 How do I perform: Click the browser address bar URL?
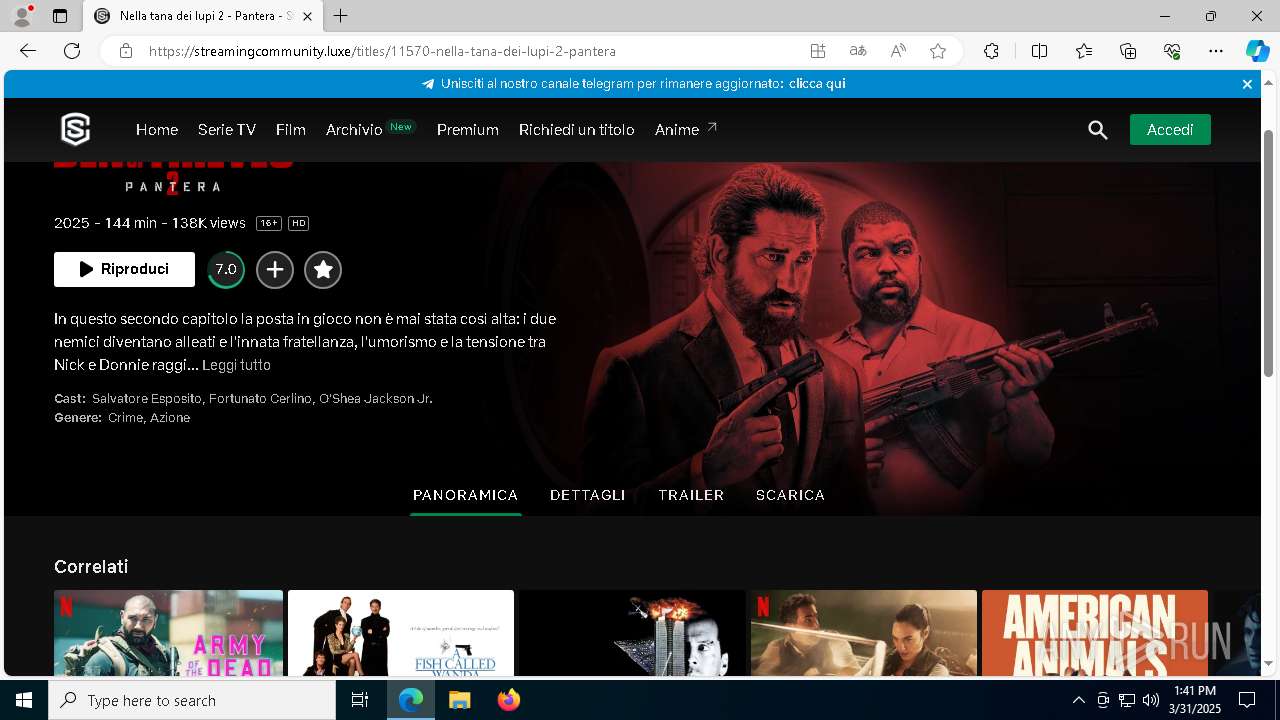point(382,51)
